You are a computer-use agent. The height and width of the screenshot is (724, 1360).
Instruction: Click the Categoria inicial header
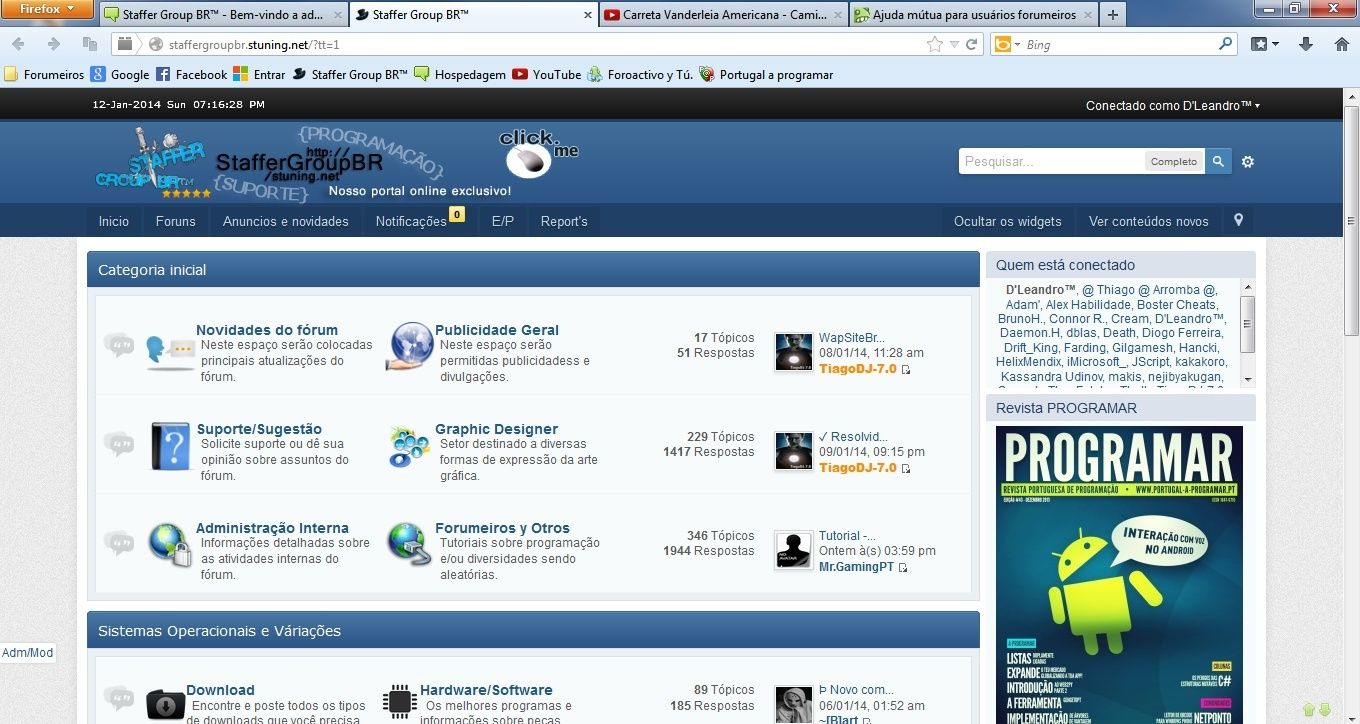click(533, 269)
